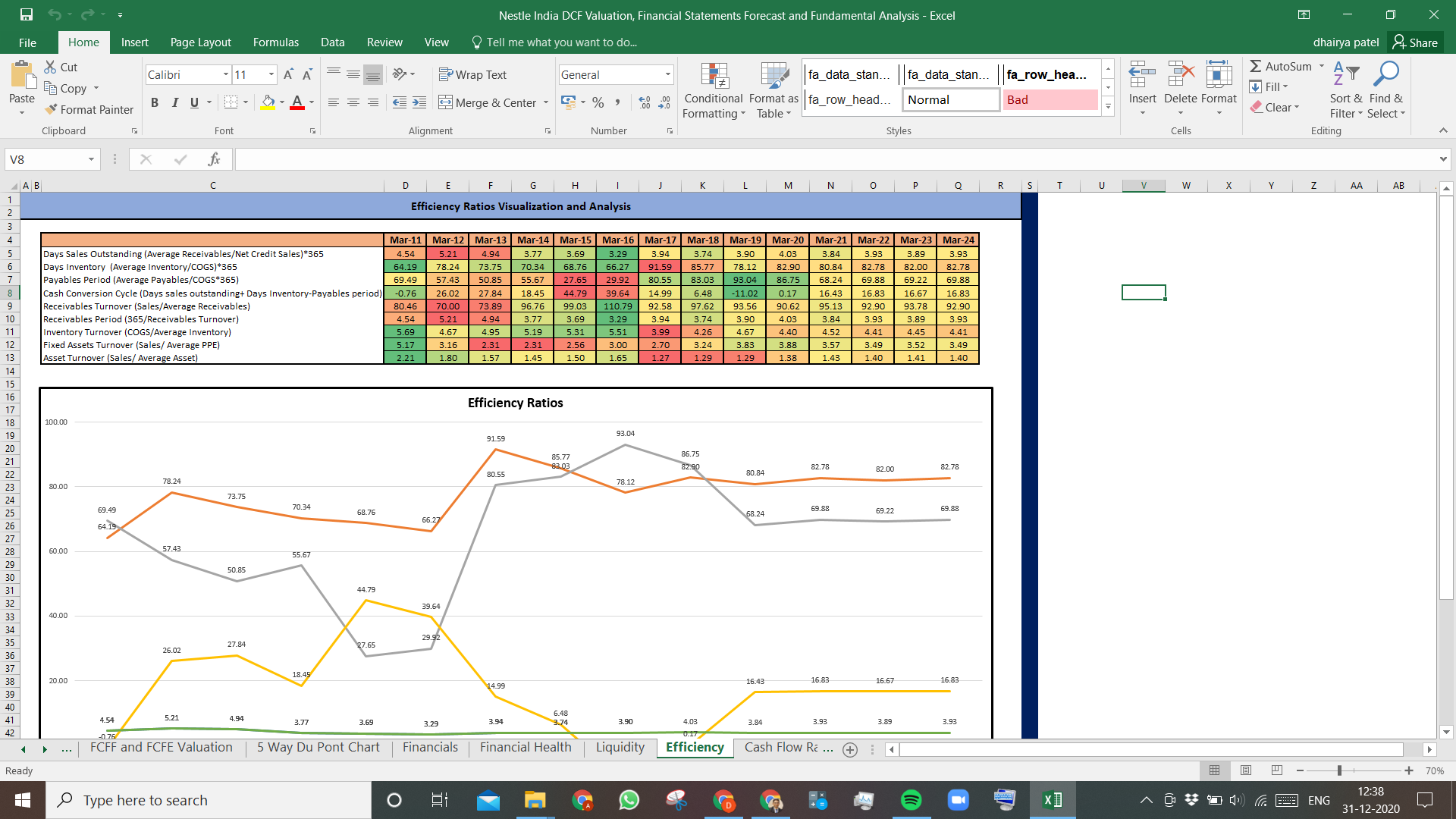Expand the cell Styles gallery More arrow
Image resolution: width=1456 pixels, height=819 pixels.
[x=1108, y=106]
